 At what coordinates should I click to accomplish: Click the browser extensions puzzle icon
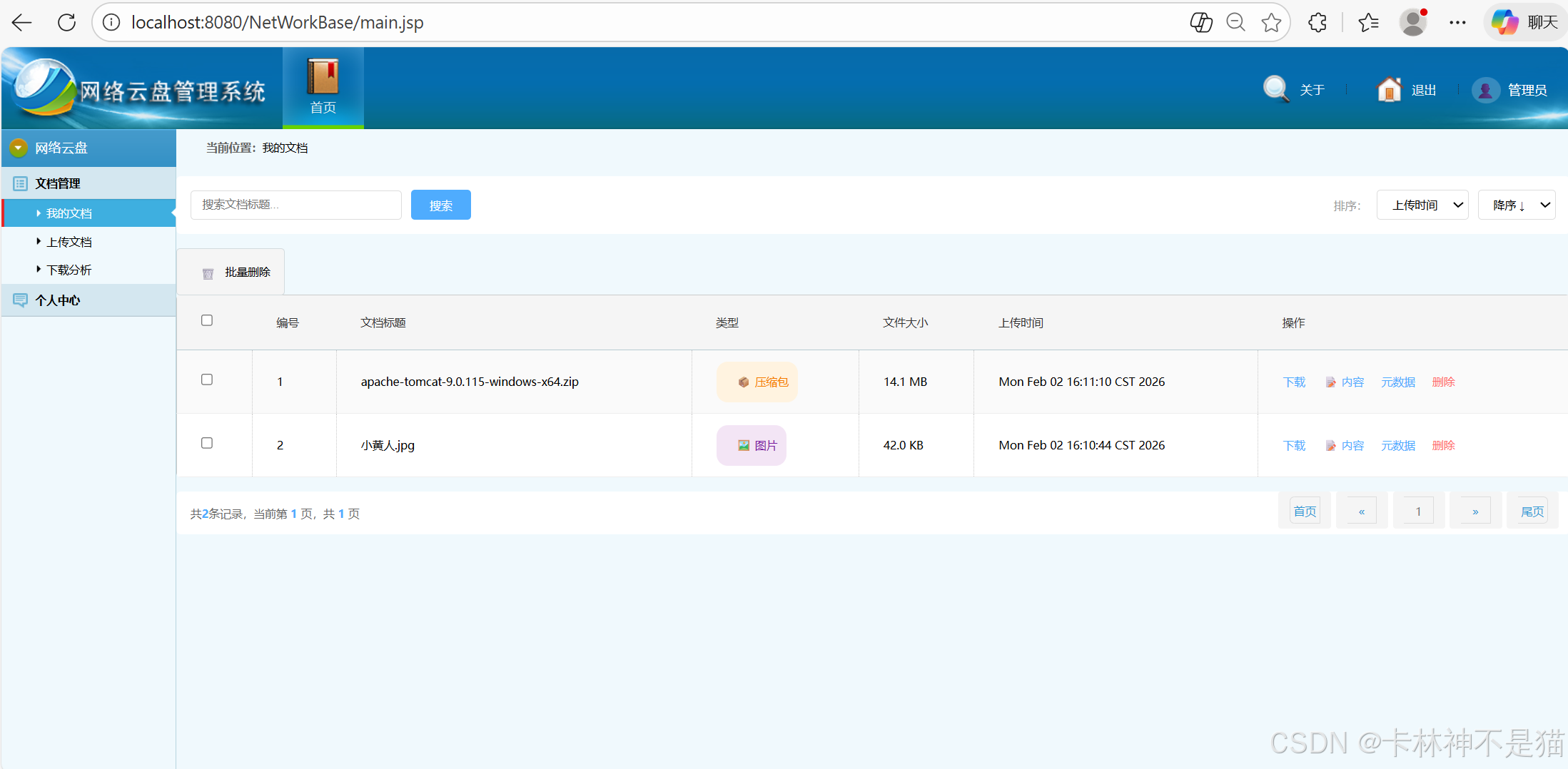[x=1317, y=23]
